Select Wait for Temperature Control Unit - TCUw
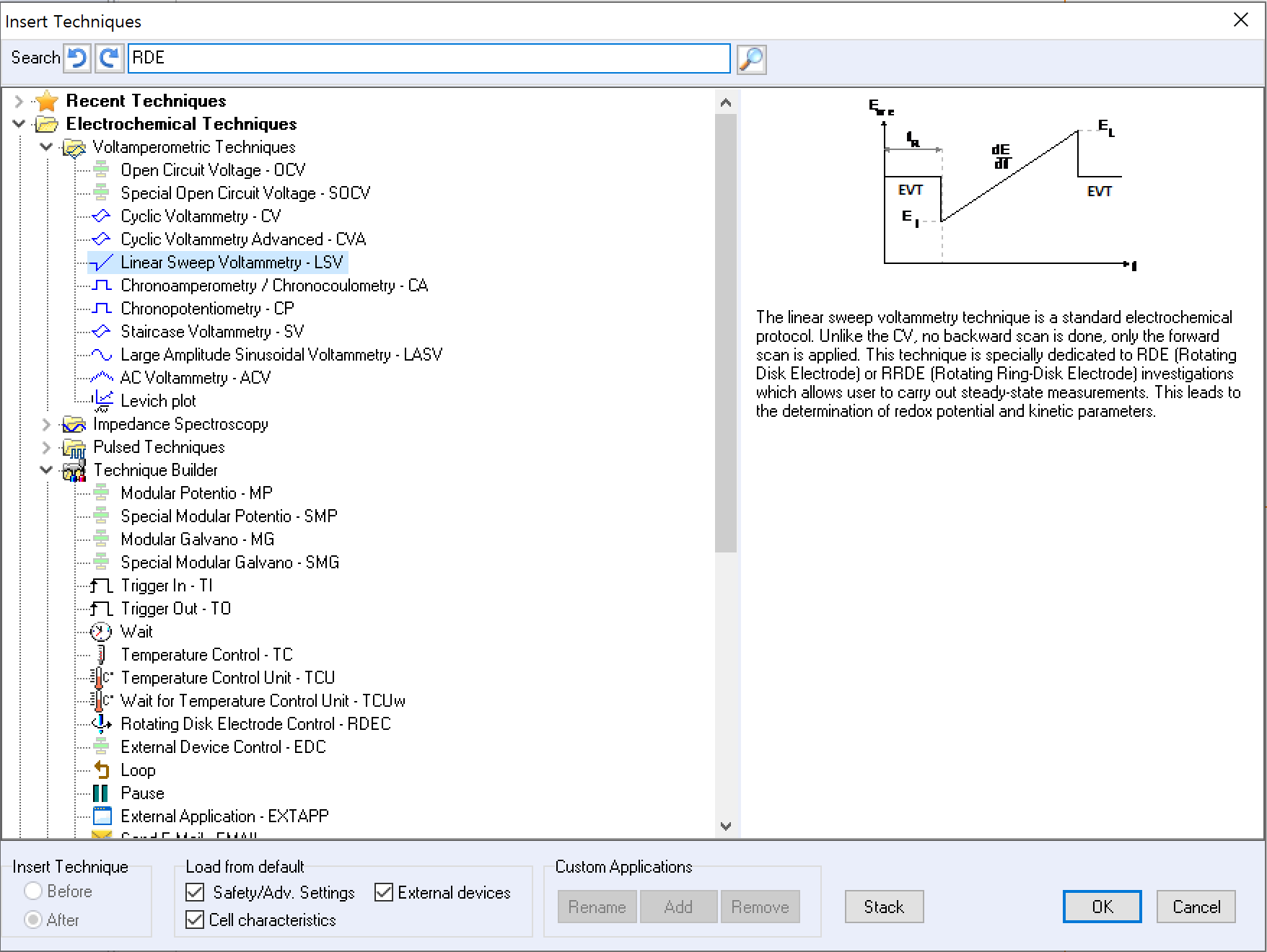 coord(263,701)
